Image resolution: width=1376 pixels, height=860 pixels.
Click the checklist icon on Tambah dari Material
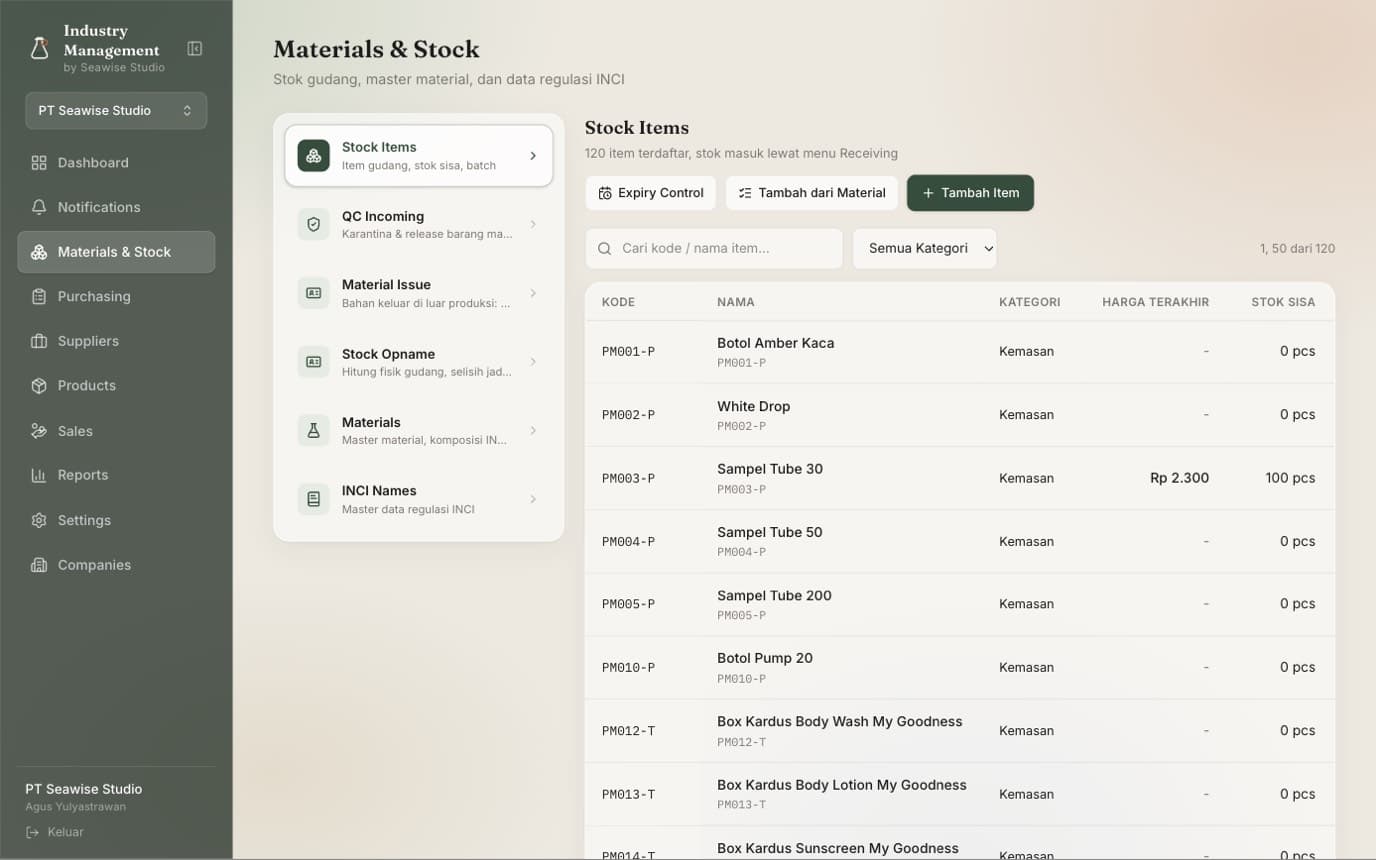point(745,193)
